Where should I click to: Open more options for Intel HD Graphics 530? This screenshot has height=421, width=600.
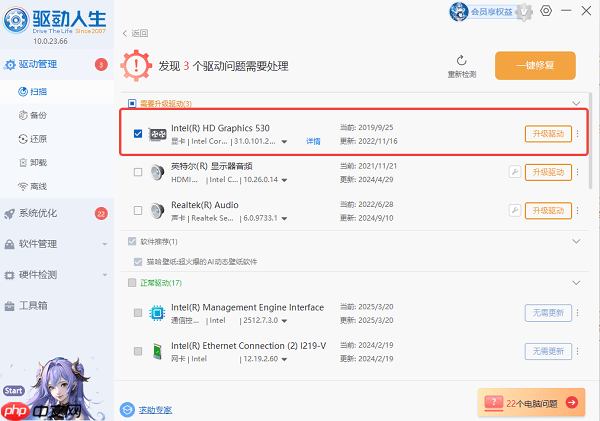click(x=577, y=134)
